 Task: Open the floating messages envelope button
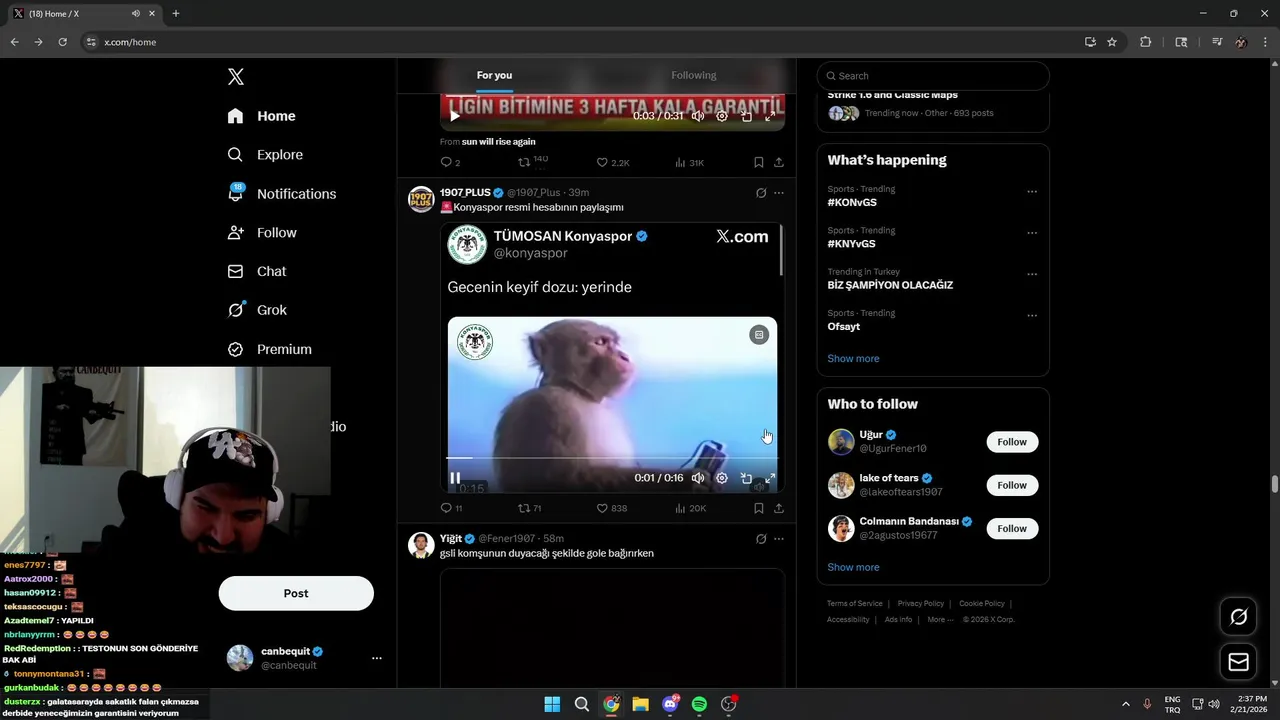pyautogui.click(x=1239, y=662)
